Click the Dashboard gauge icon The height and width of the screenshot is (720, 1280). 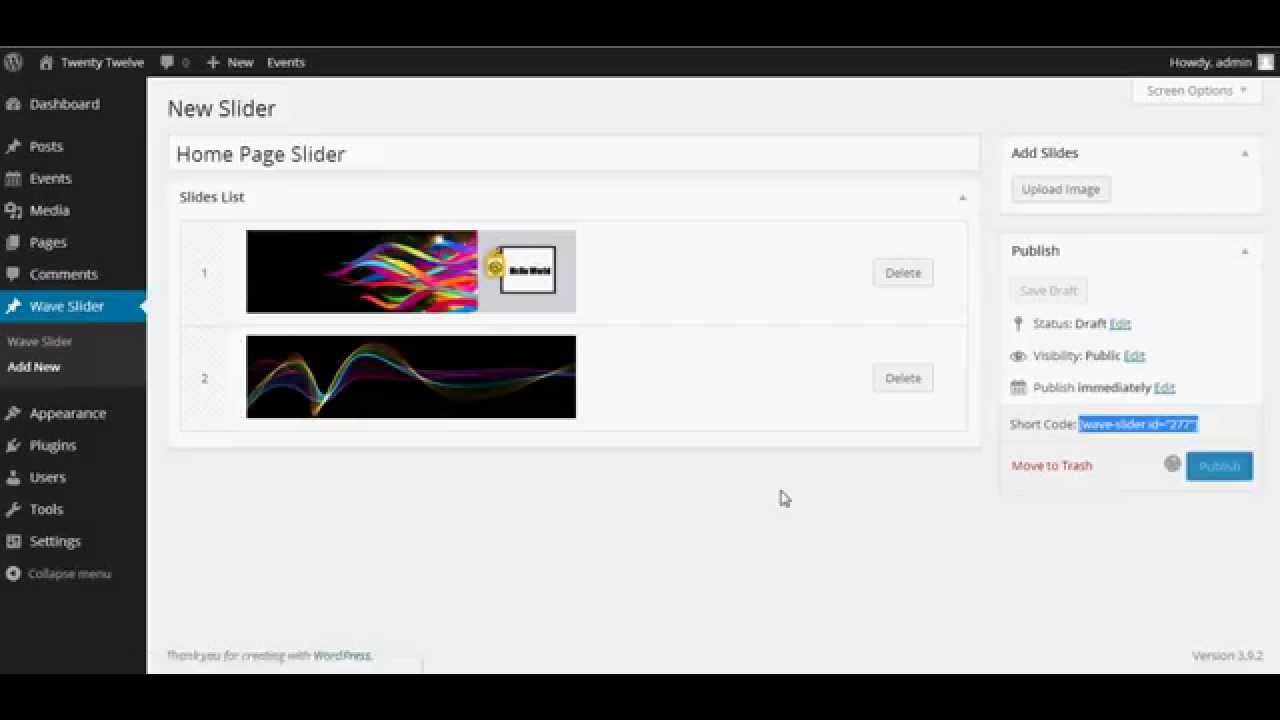(13, 104)
